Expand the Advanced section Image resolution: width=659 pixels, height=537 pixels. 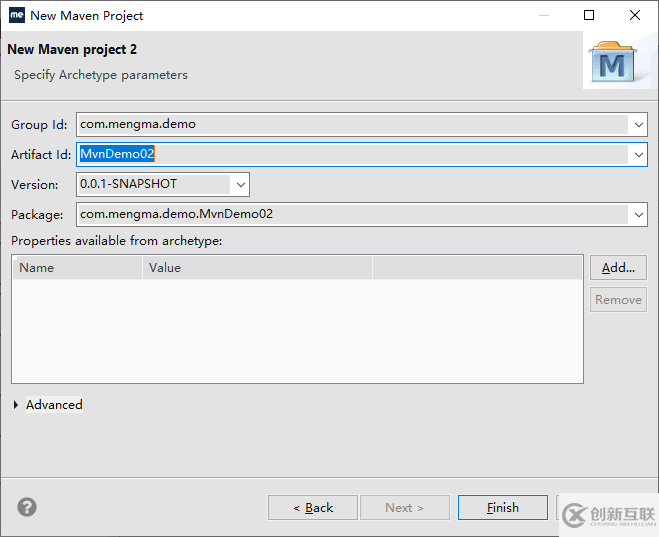click(17, 405)
